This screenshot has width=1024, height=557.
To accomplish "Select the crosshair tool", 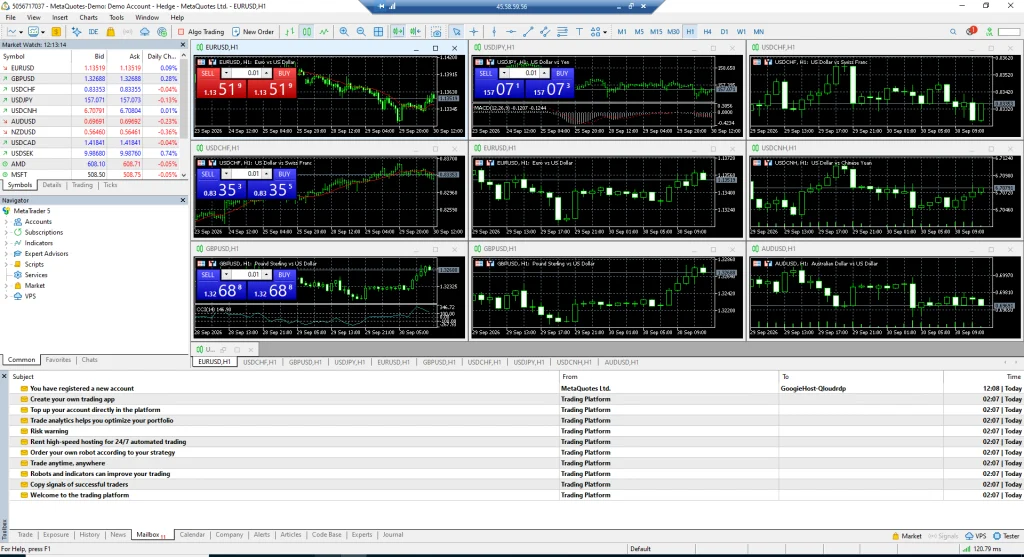I will coord(473,31).
